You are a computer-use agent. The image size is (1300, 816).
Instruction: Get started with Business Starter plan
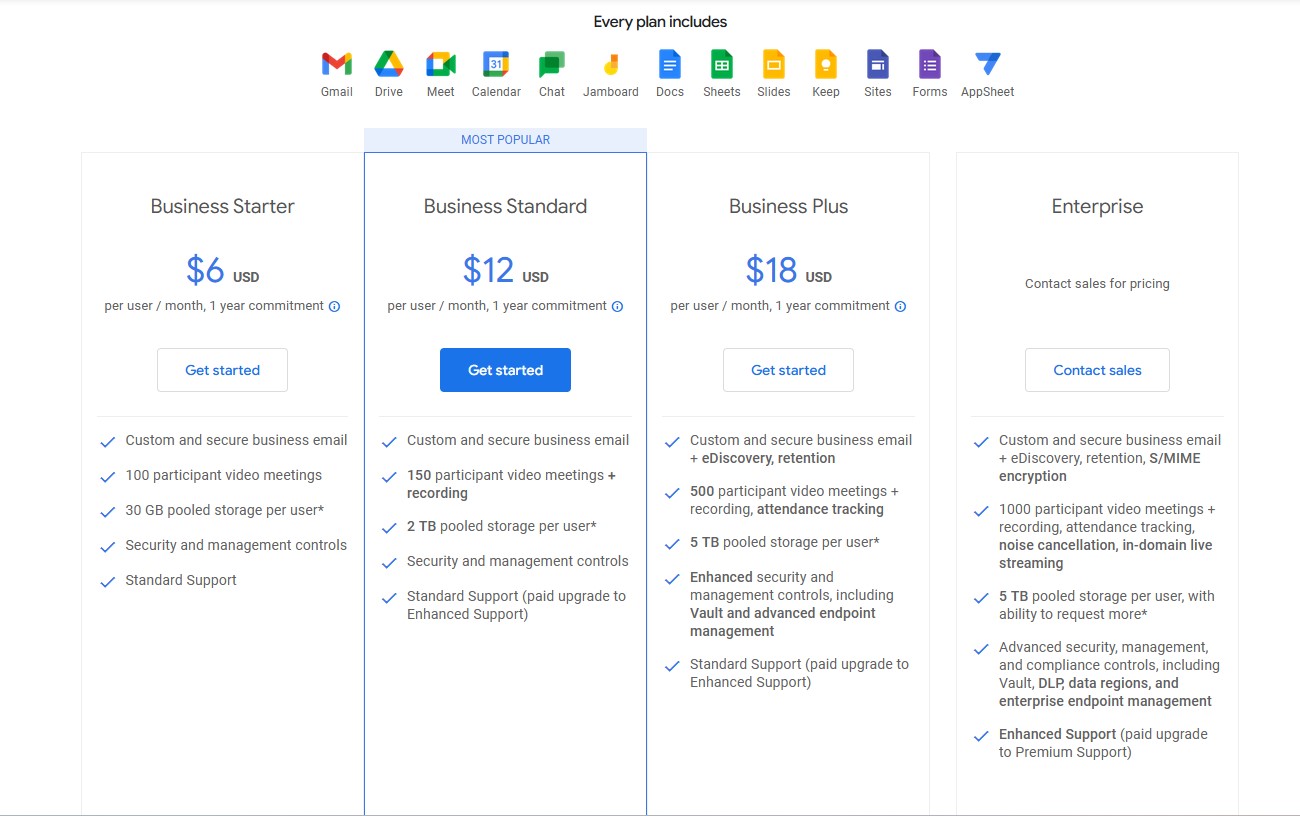point(222,370)
